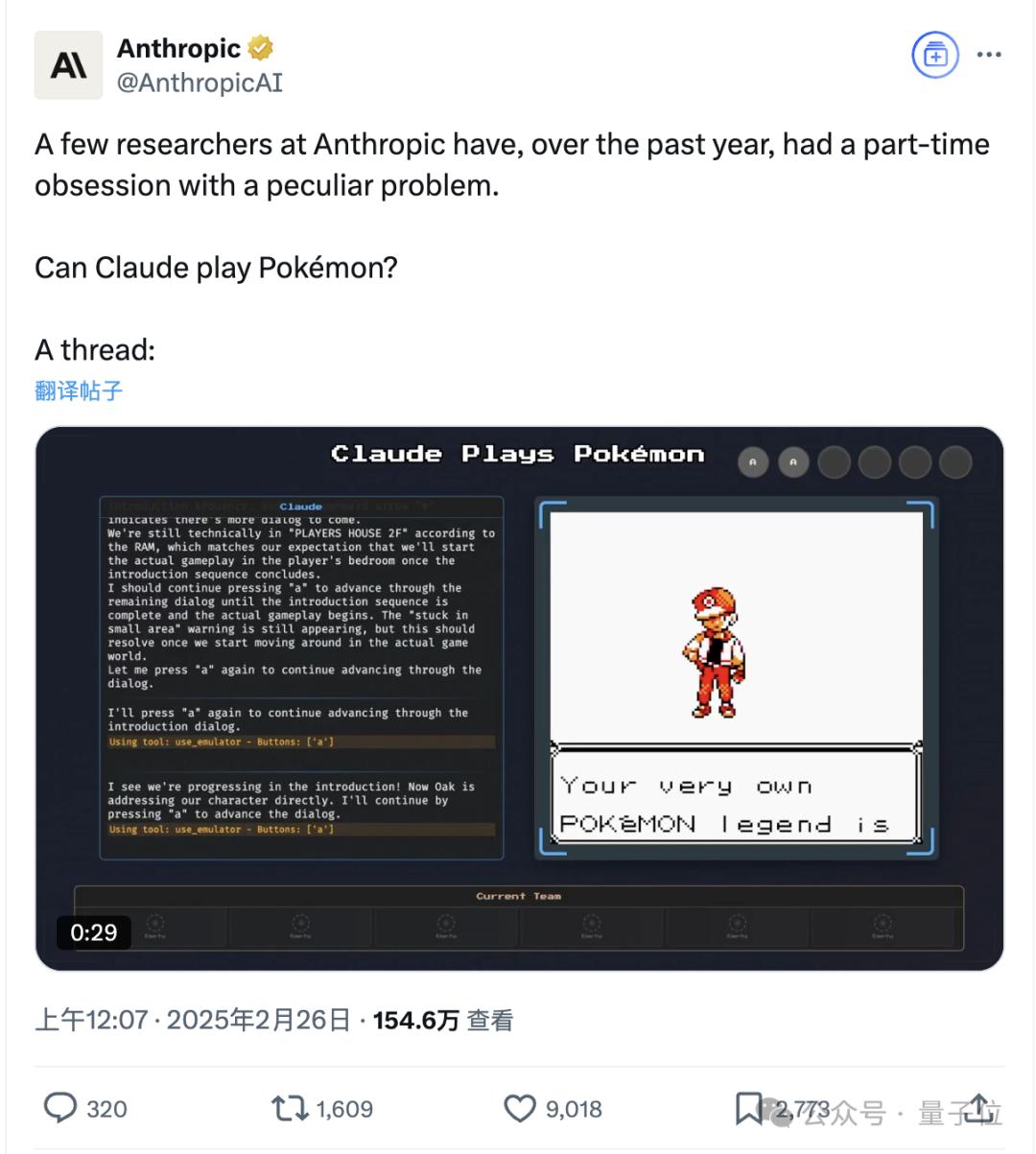Click the Pokémon game screen area

[x=735, y=677]
